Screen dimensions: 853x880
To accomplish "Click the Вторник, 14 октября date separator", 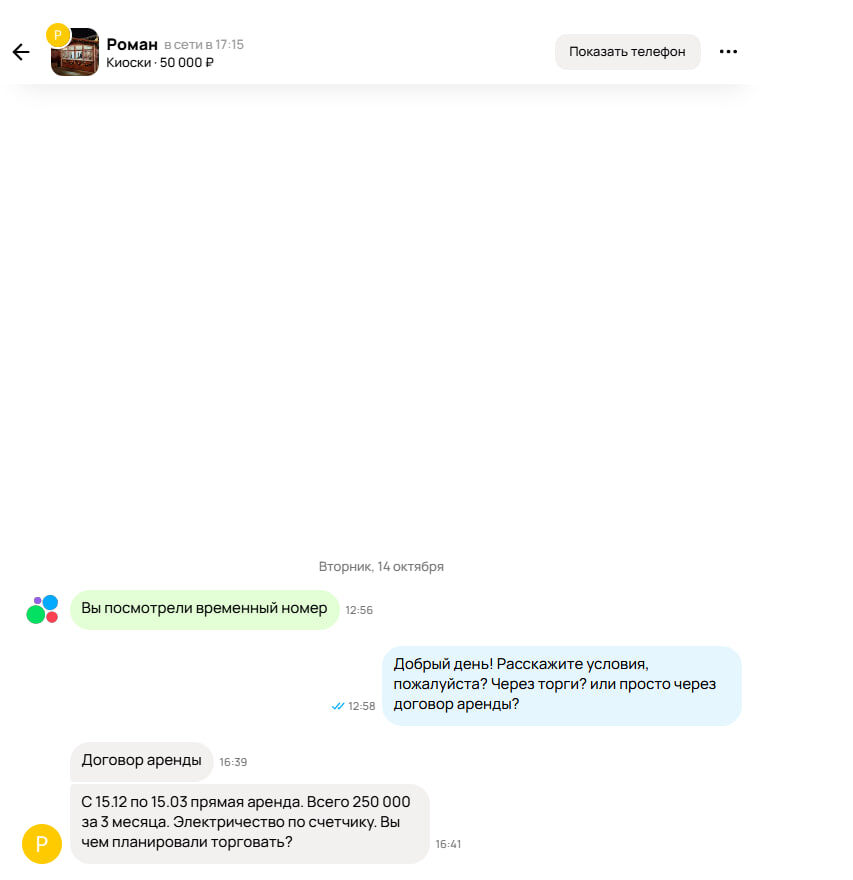I will (x=381, y=567).
